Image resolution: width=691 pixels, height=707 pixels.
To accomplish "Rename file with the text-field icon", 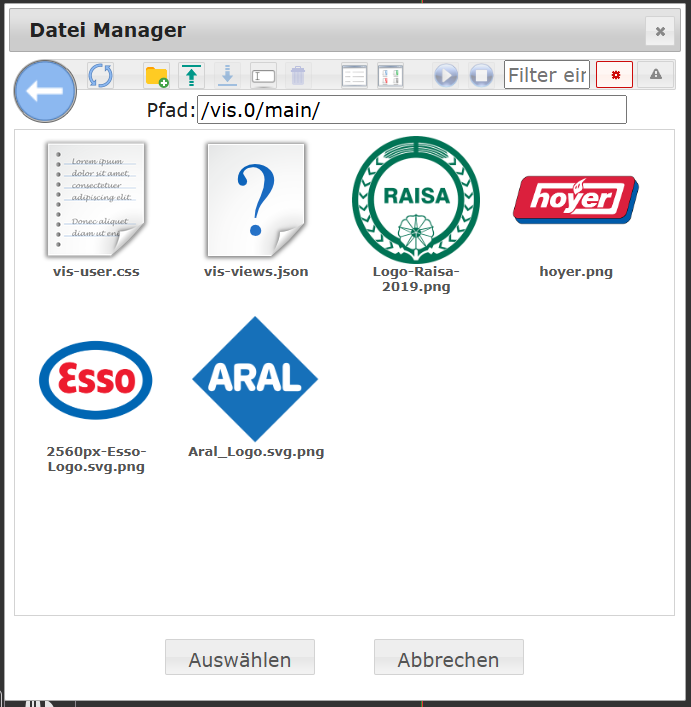I will pos(263,75).
